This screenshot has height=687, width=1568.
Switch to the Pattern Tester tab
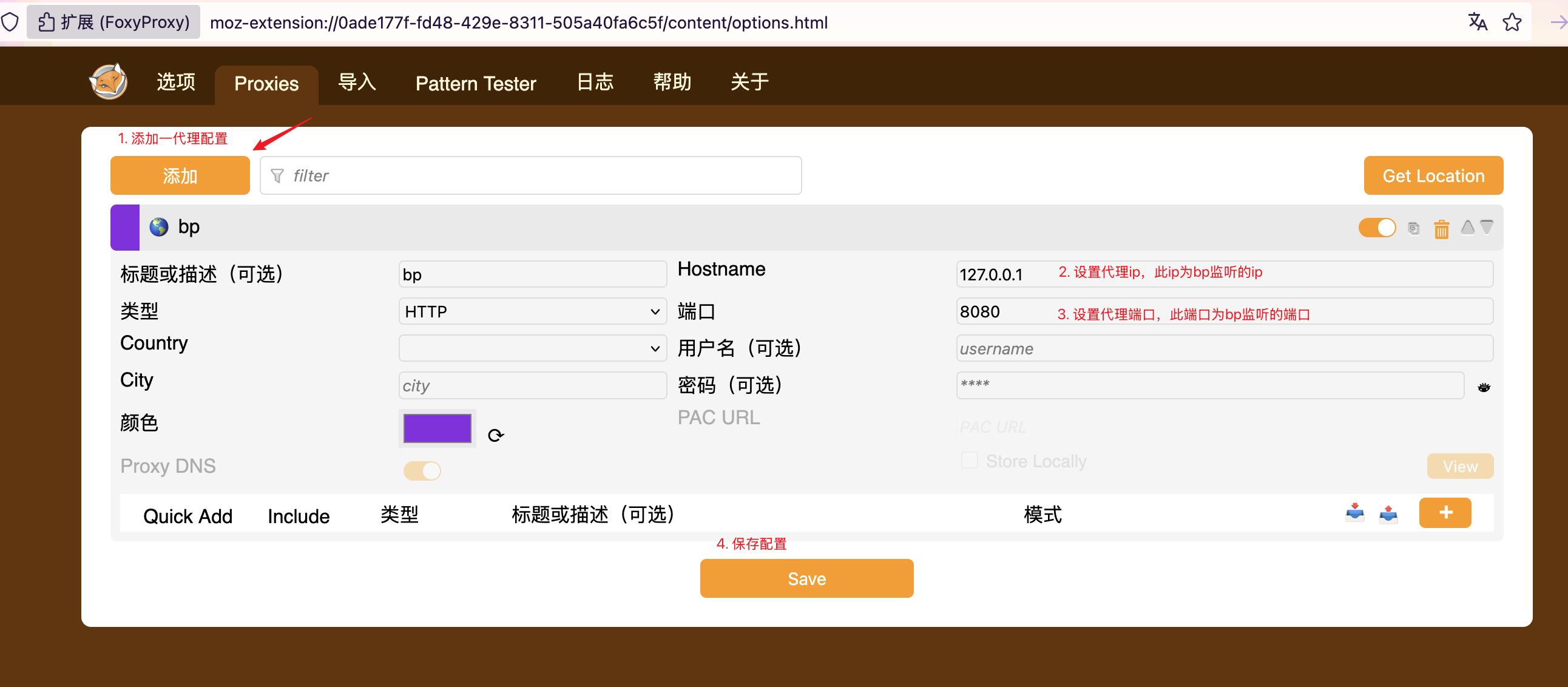pos(475,83)
